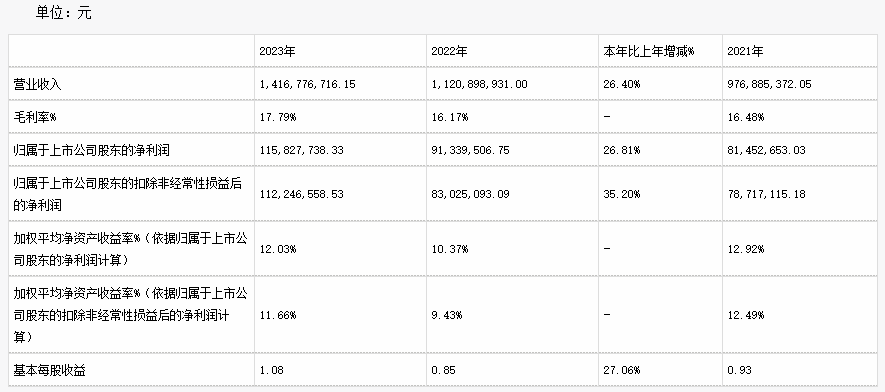Select the 2022 value 9.43%
Screen dimensions: 885x392
pyautogui.click(x=447, y=315)
